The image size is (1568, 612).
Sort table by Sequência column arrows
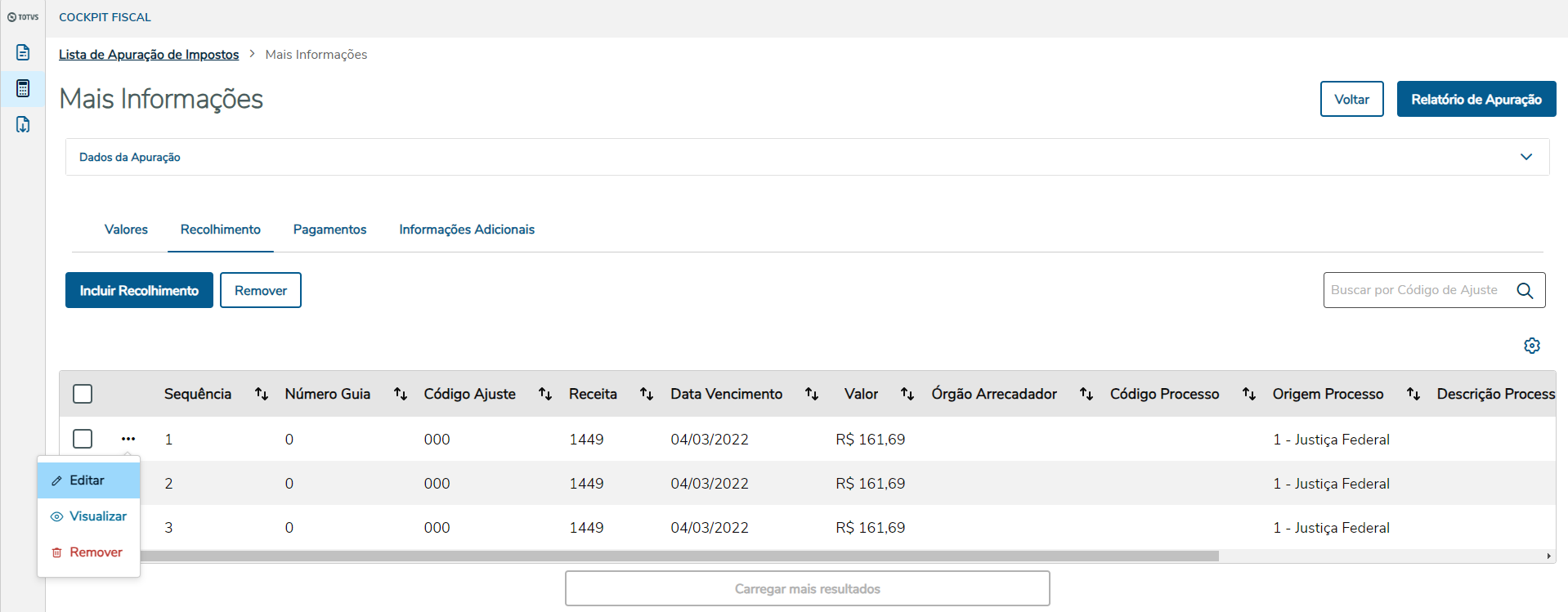click(262, 394)
